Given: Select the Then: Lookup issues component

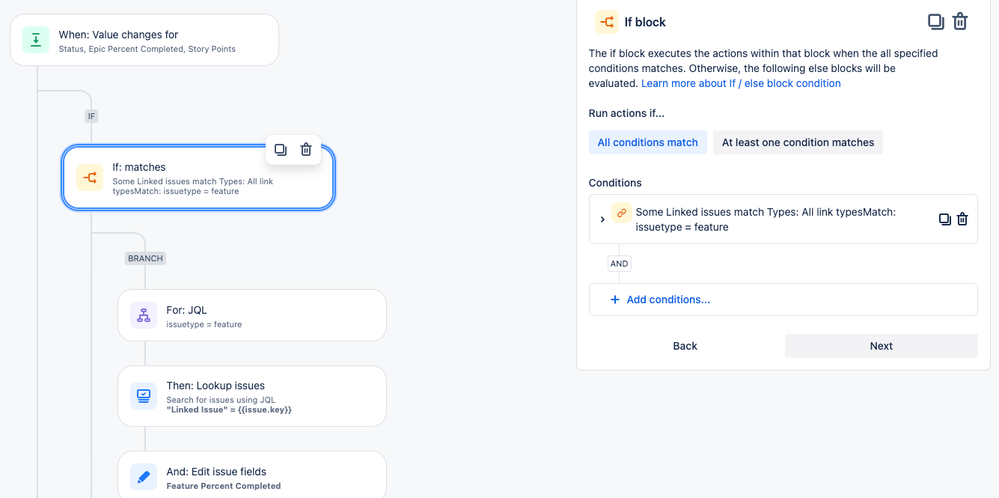Looking at the screenshot, I should (252, 396).
